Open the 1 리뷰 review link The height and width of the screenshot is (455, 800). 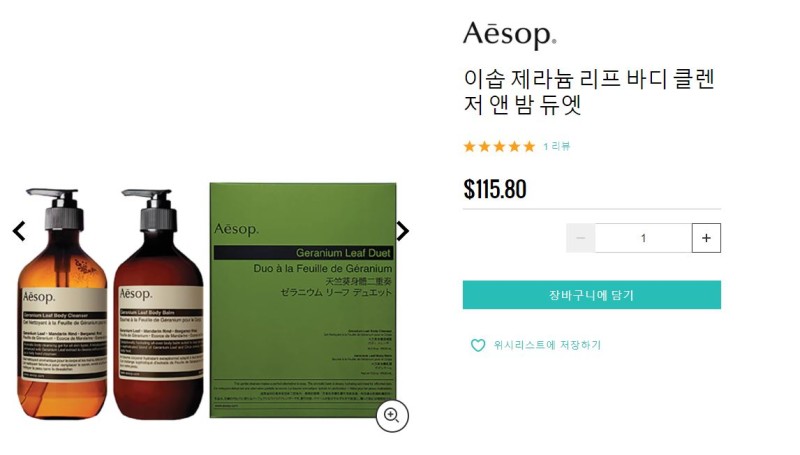(557, 147)
